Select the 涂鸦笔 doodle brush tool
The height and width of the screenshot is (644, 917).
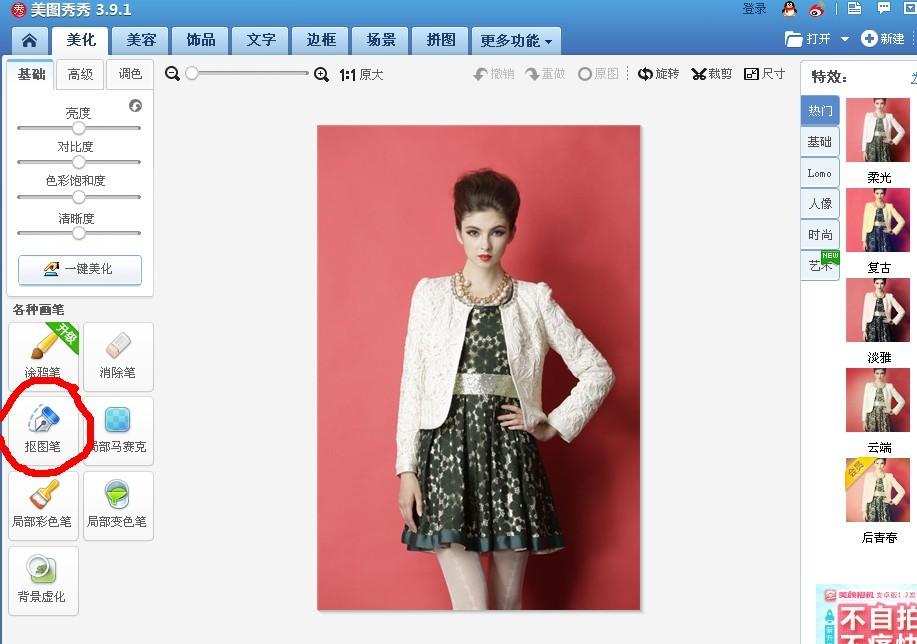43,355
